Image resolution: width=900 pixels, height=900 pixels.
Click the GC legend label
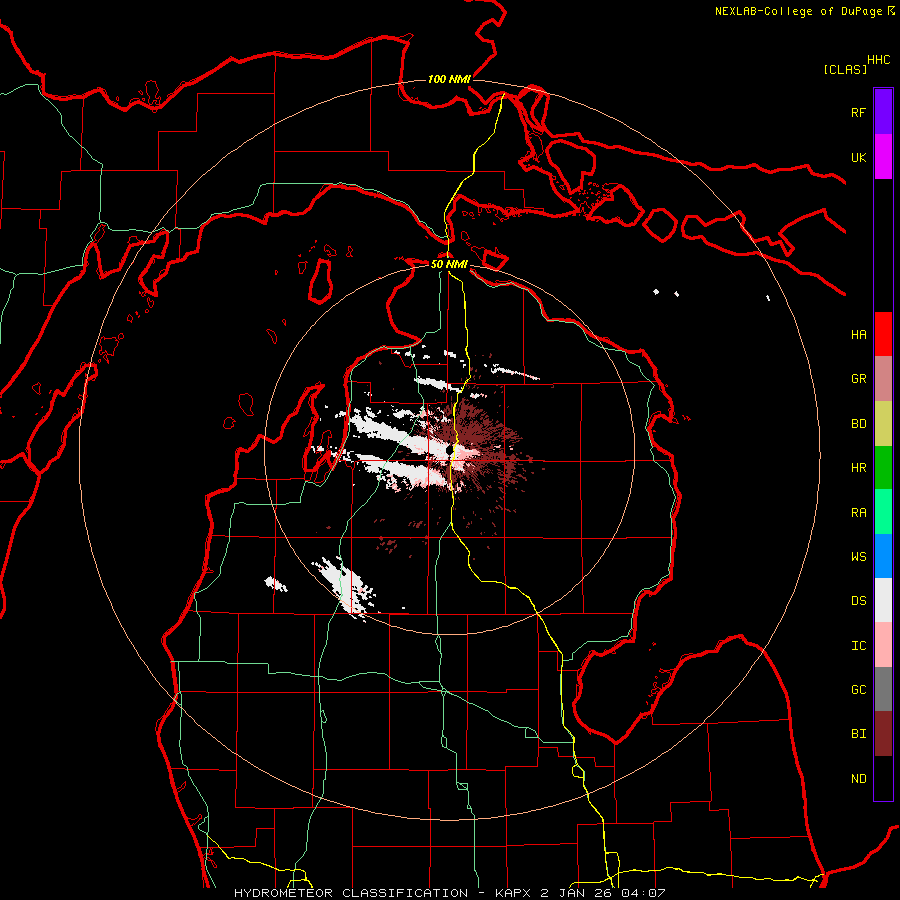click(858, 690)
